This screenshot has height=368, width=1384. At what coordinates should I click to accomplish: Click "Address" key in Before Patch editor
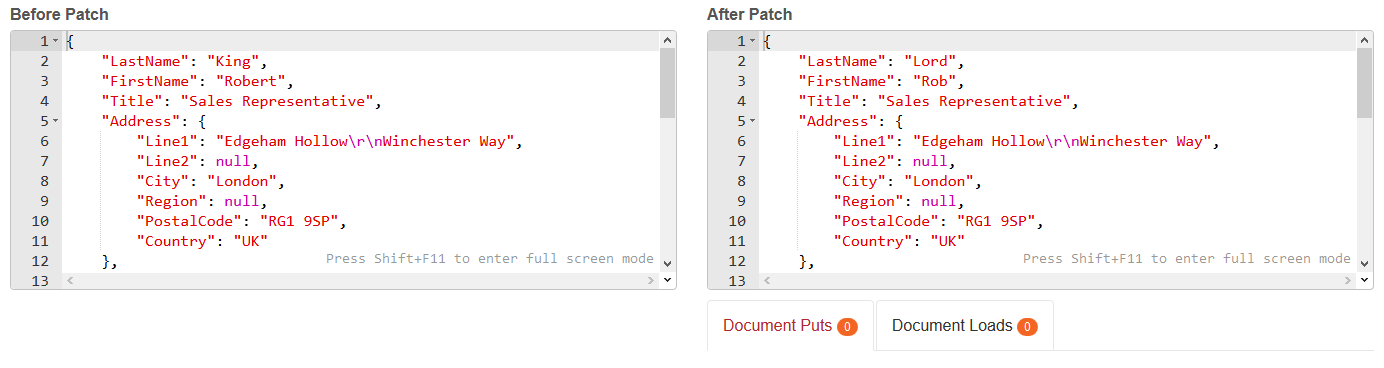(141, 121)
